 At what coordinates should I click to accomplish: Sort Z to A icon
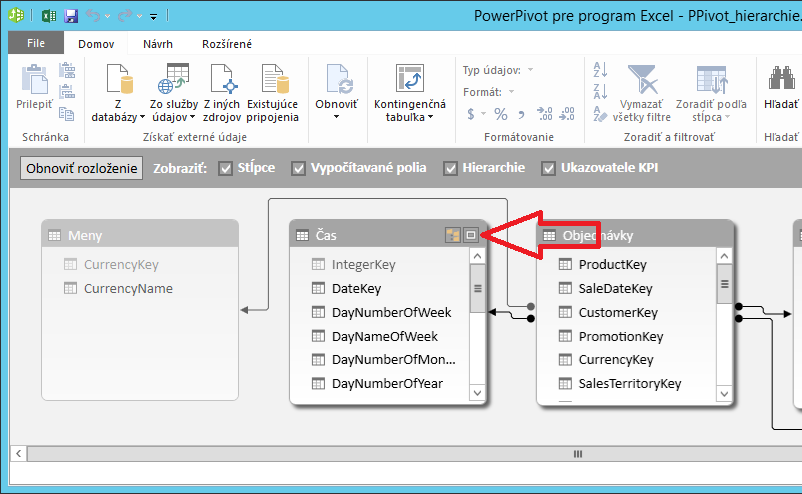tap(600, 92)
